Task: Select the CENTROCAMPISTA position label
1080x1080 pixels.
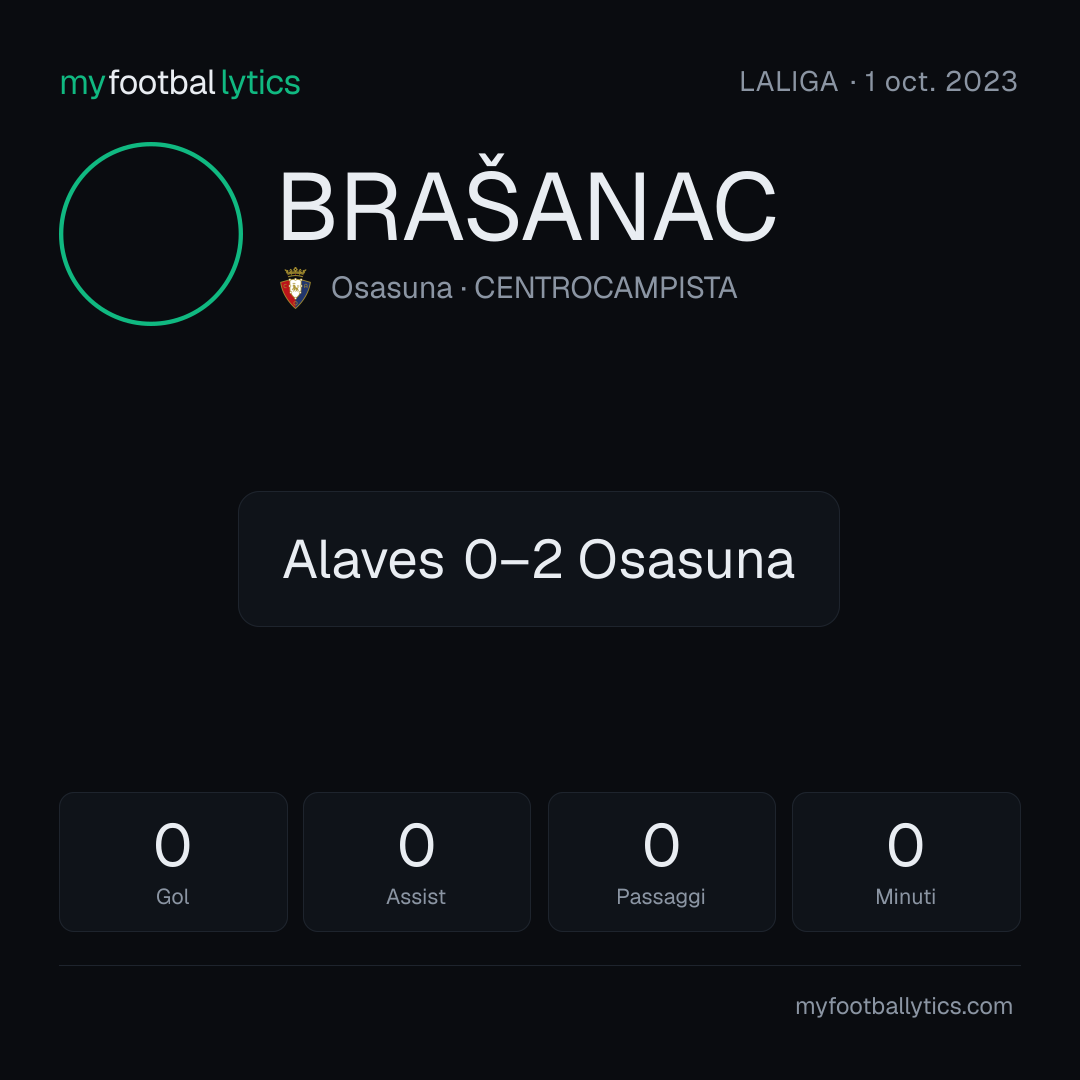Action: pos(605,288)
